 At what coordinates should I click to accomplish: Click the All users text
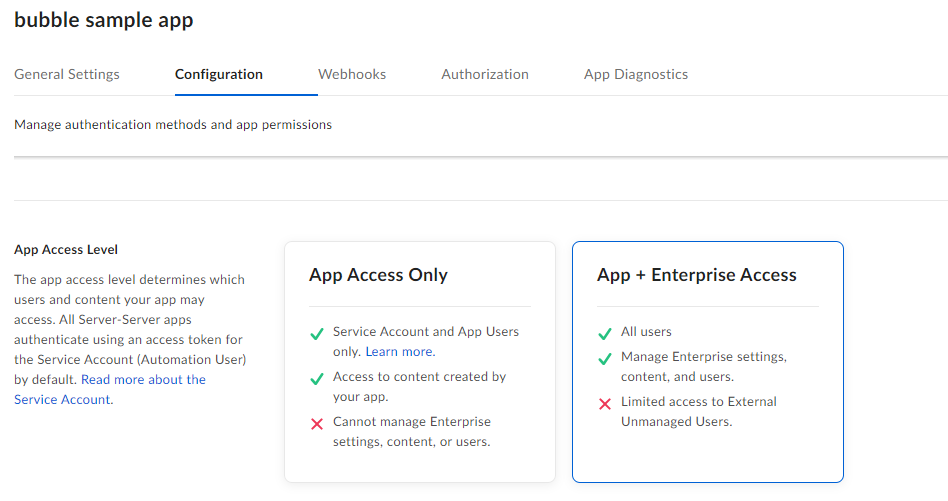coord(646,332)
